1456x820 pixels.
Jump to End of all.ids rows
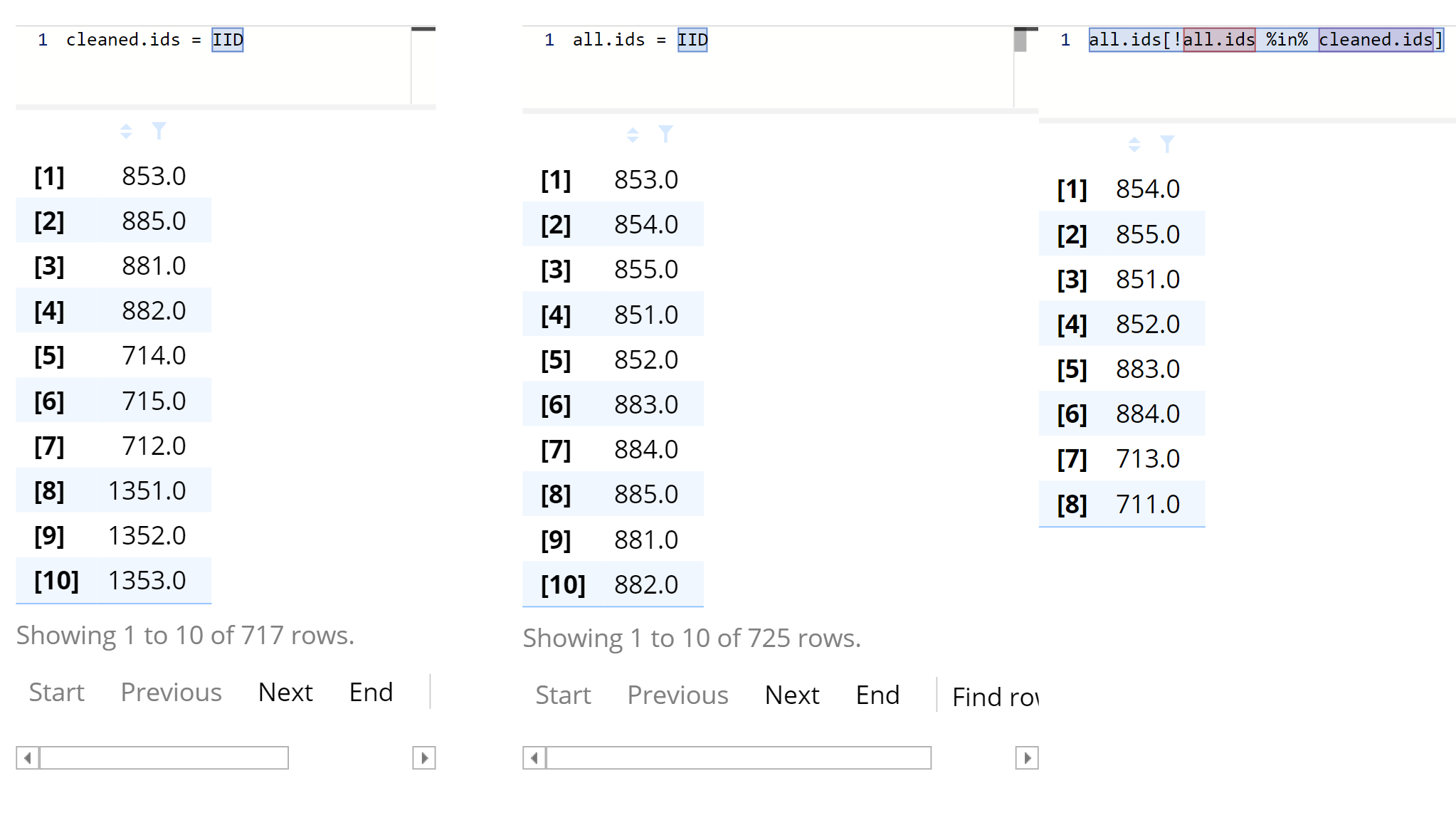(877, 695)
